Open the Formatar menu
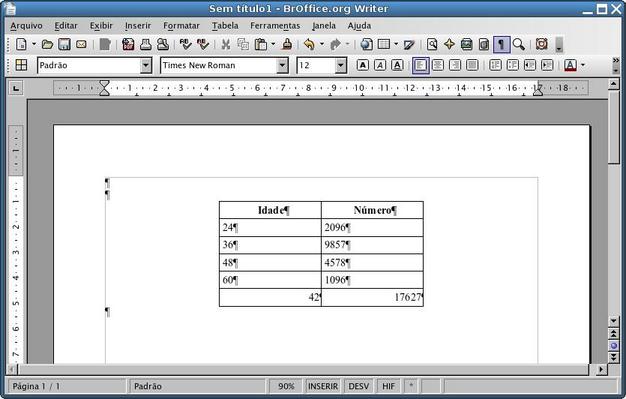Viewport: 626px width, 399px height. pyautogui.click(x=181, y=26)
